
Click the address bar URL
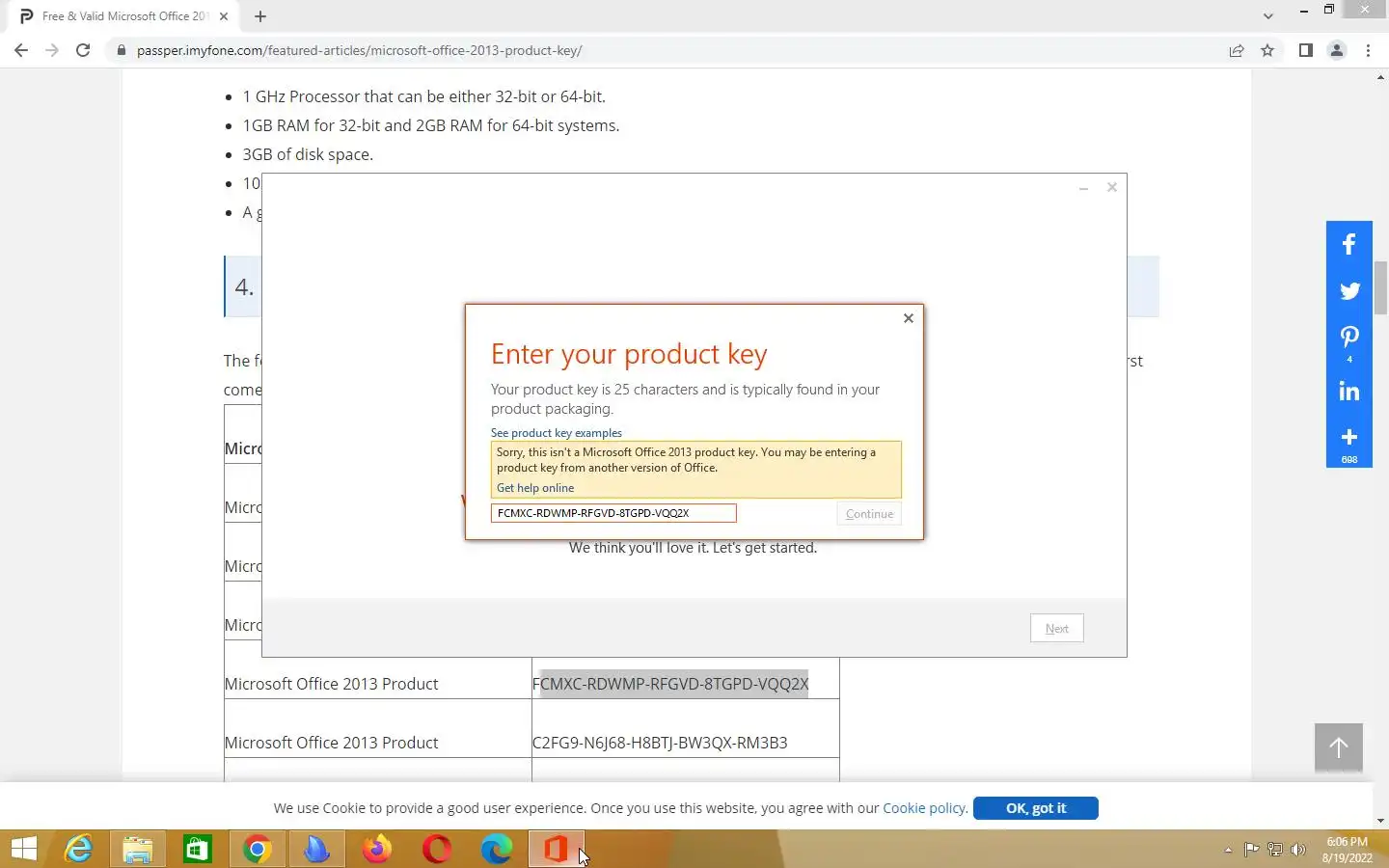359,50
